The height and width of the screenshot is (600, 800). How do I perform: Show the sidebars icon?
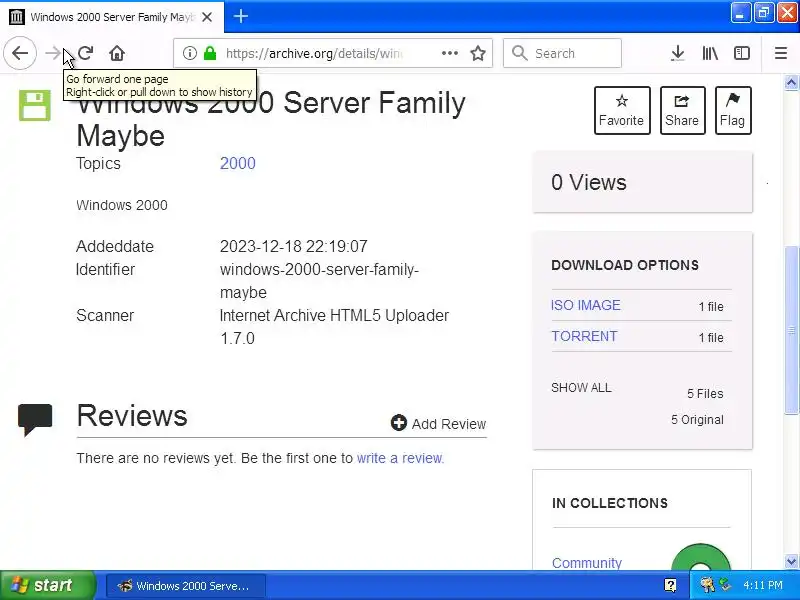741,53
